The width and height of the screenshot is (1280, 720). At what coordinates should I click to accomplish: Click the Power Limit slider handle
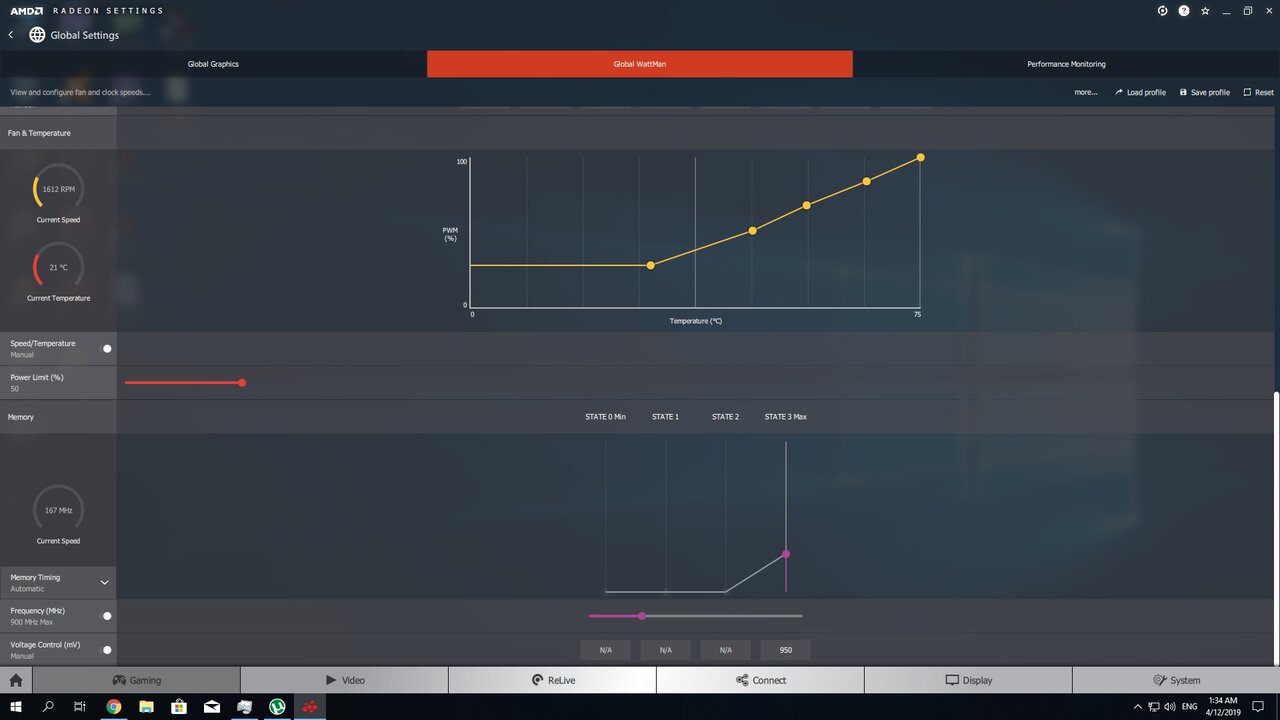pos(242,383)
